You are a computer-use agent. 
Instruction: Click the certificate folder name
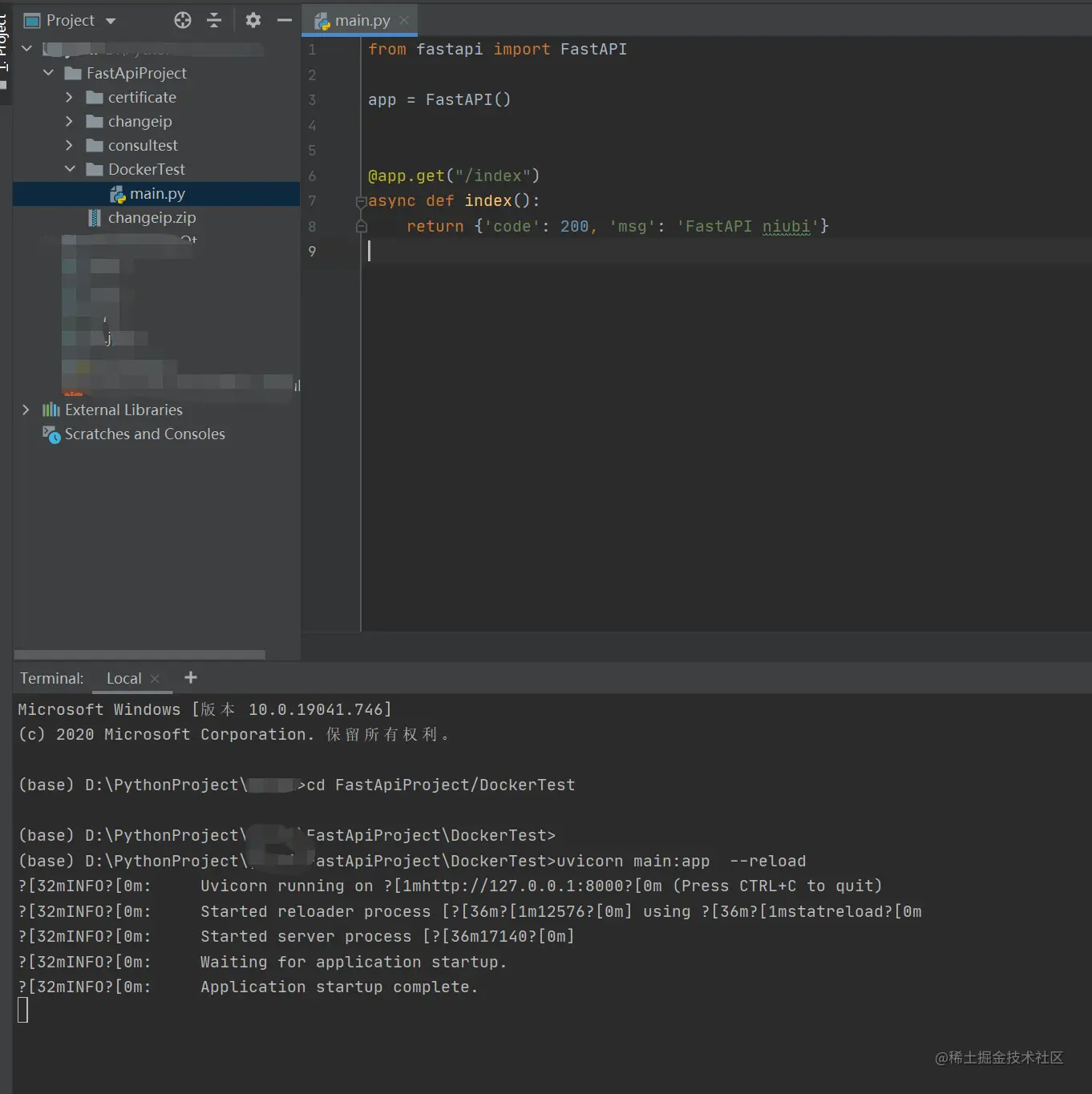[142, 97]
